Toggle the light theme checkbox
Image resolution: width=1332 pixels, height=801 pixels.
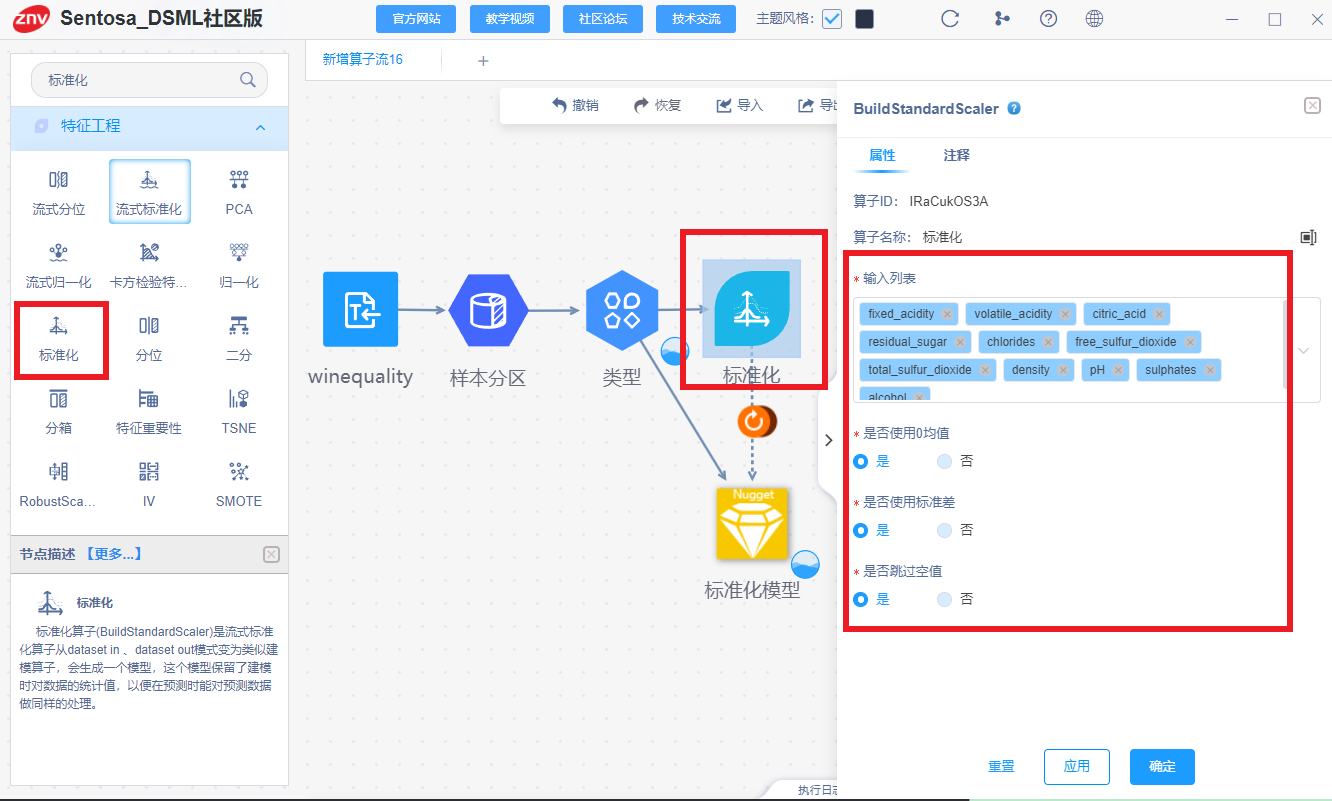(832, 19)
